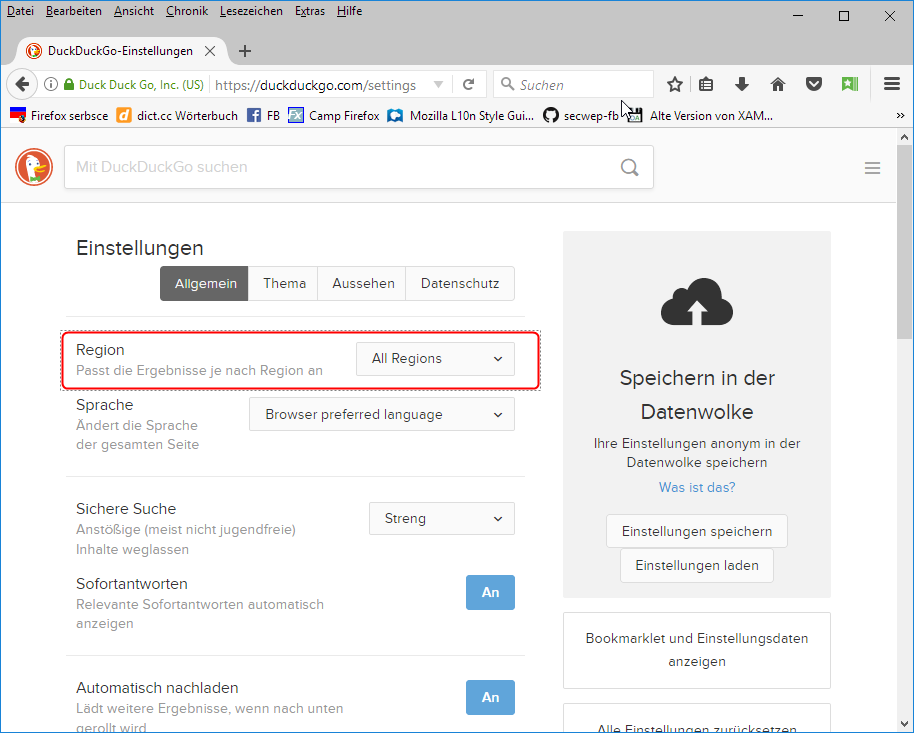Viewport: 914px width, 733px height.
Task: Select the Allgemein settings tab
Action: [x=205, y=283]
